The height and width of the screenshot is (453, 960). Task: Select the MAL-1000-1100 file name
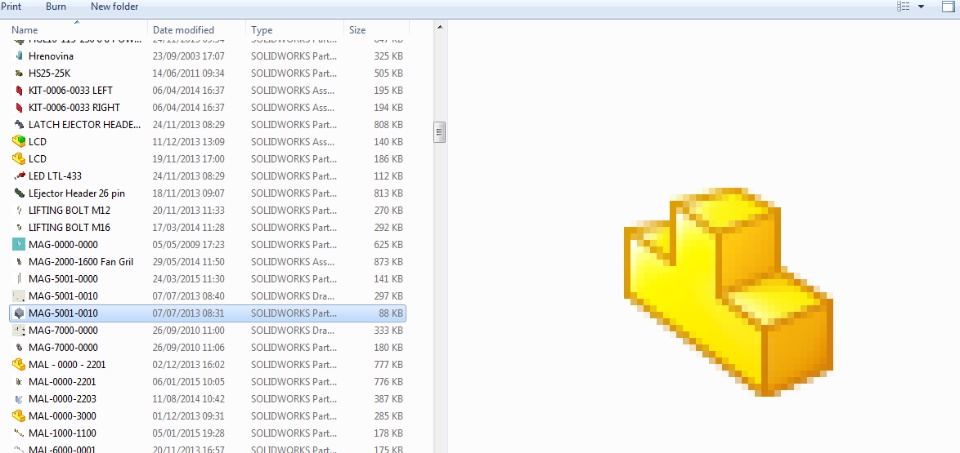[62, 433]
